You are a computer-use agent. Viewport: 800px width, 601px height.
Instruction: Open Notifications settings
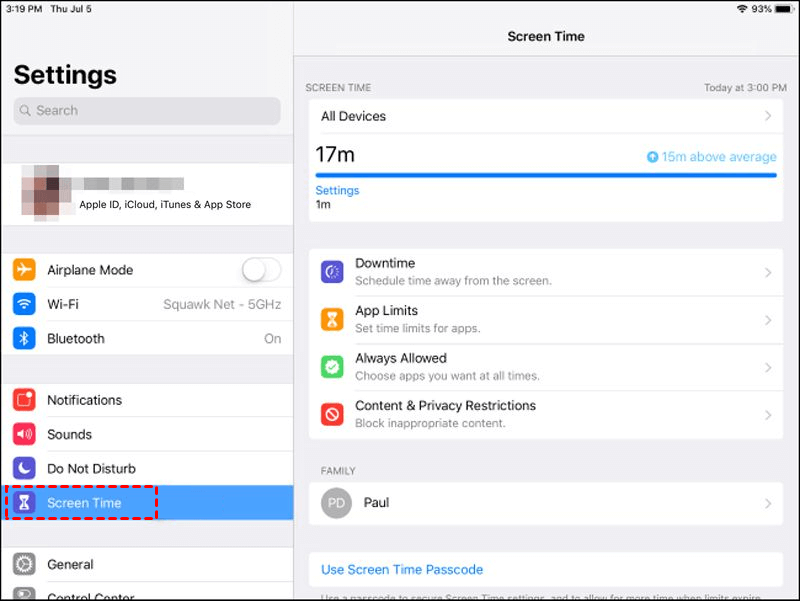pos(147,400)
